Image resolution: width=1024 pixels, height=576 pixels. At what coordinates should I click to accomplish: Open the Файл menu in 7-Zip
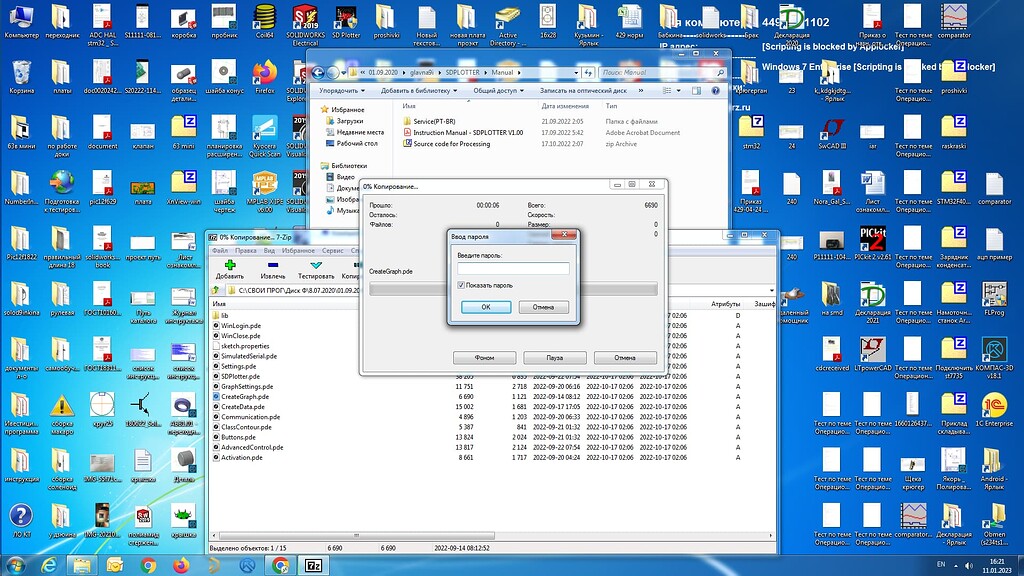(220, 251)
